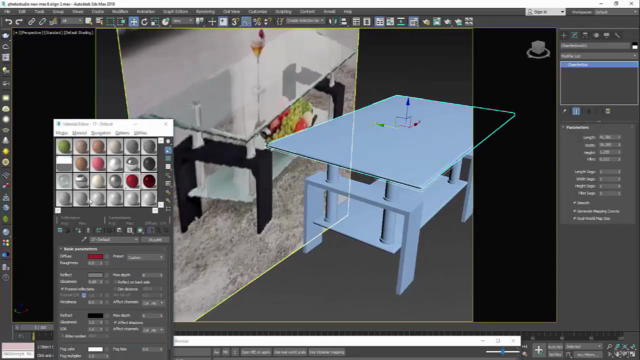Open Utilities menu in Material Editor
Viewport: 640px width, 360px height.
point(140,133)
